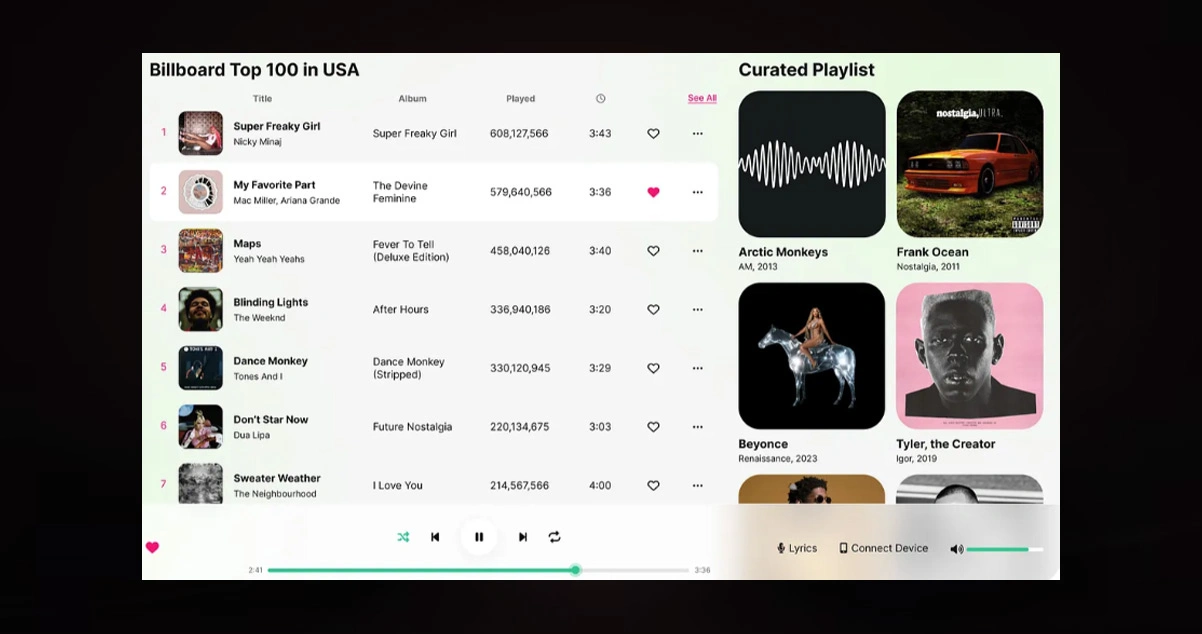This screenshot has height=634, width=1202.
Task: Seek on the song progress bar
Action: pos(478,570)
